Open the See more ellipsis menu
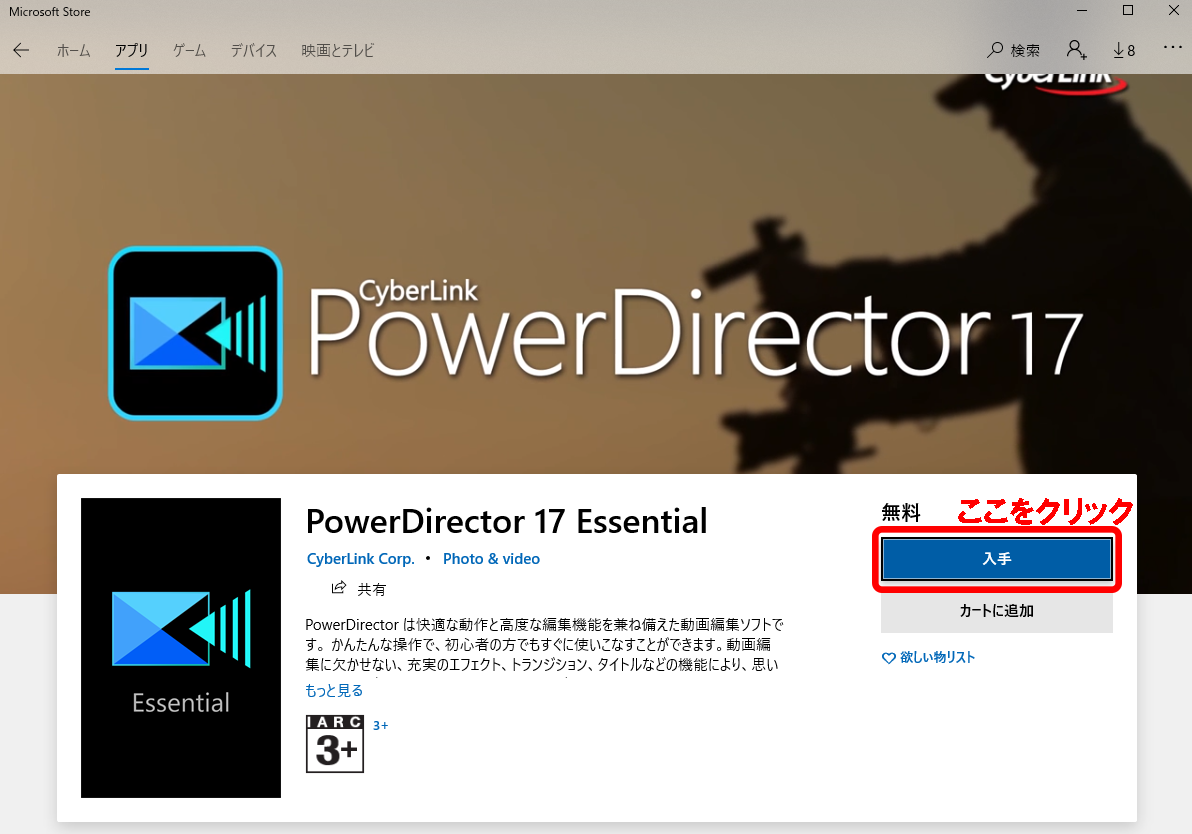Screen dimensions: 1192x834 click(x=1172, y=50)
